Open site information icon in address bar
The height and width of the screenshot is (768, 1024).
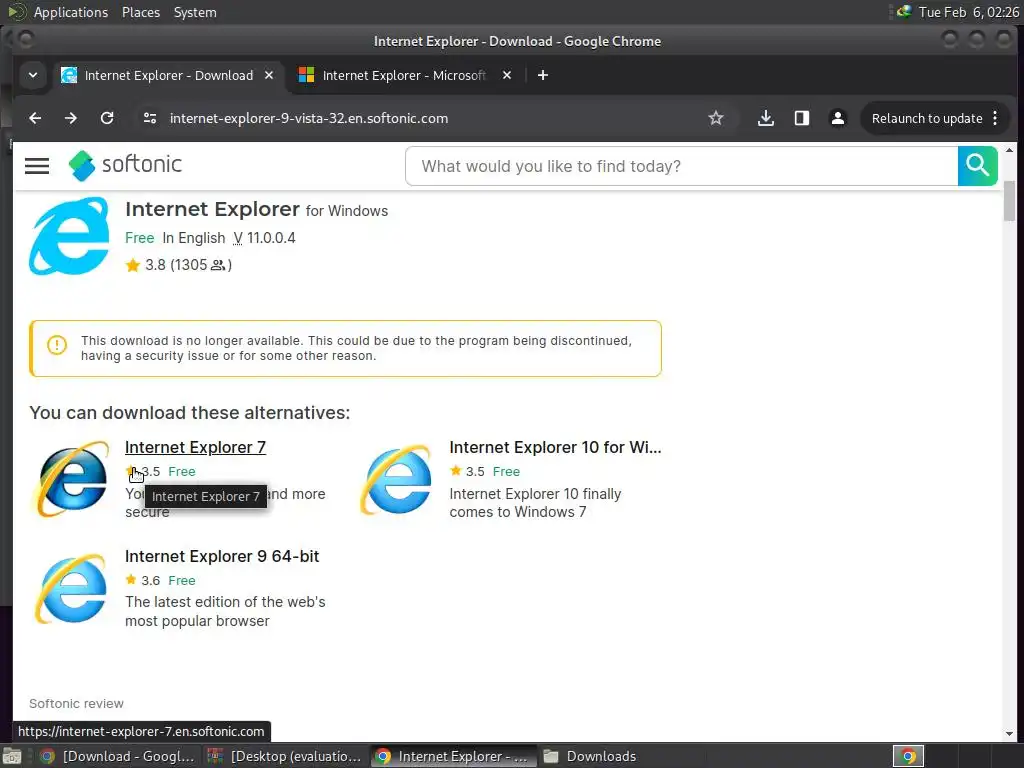(150, 118)
